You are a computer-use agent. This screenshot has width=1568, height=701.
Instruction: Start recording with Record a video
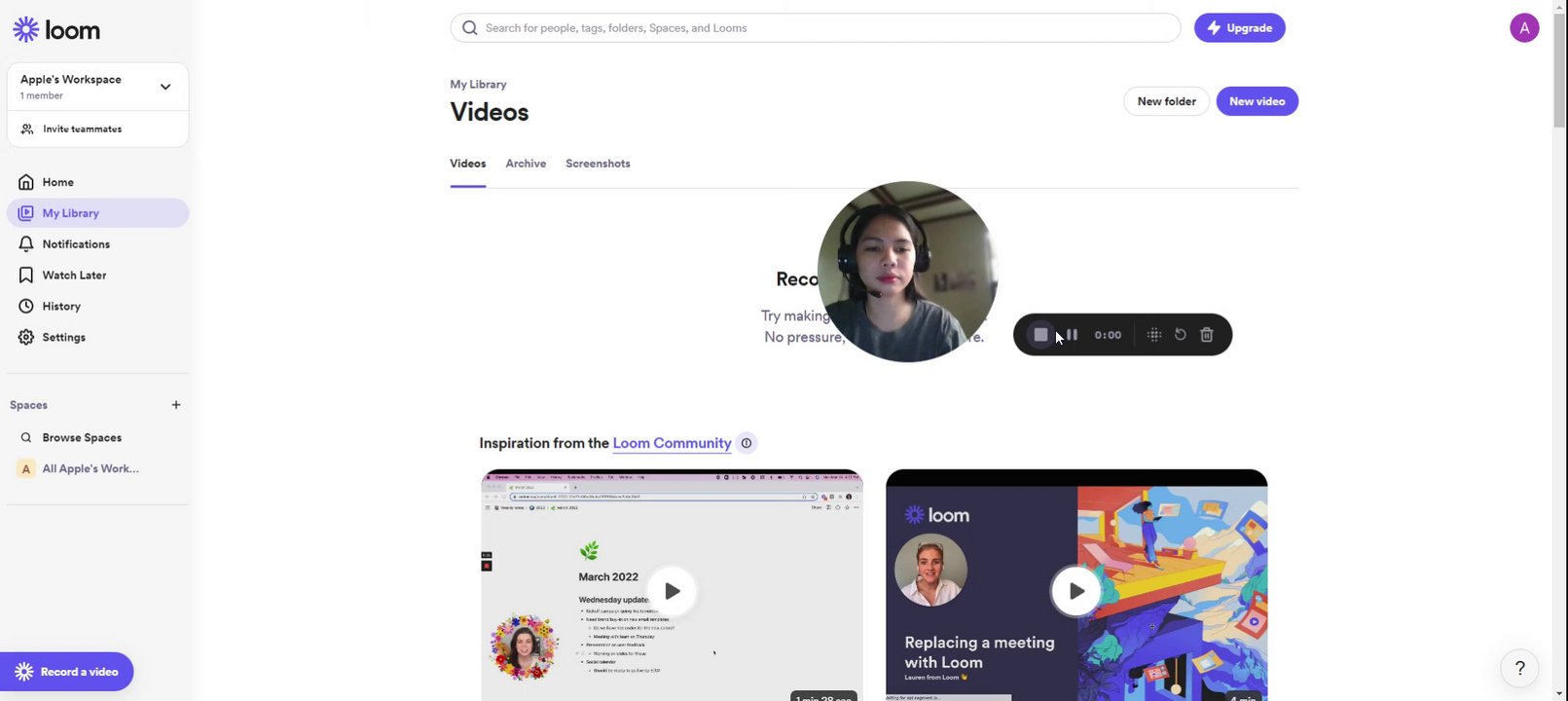coord(67,672)
